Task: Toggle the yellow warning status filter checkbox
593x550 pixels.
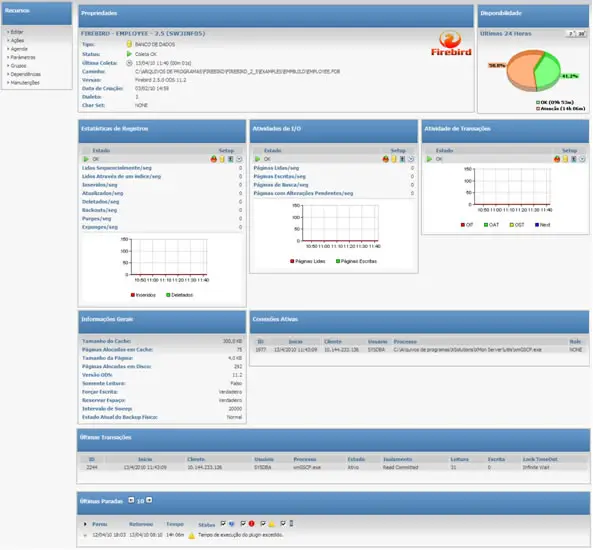Action: 263,524
